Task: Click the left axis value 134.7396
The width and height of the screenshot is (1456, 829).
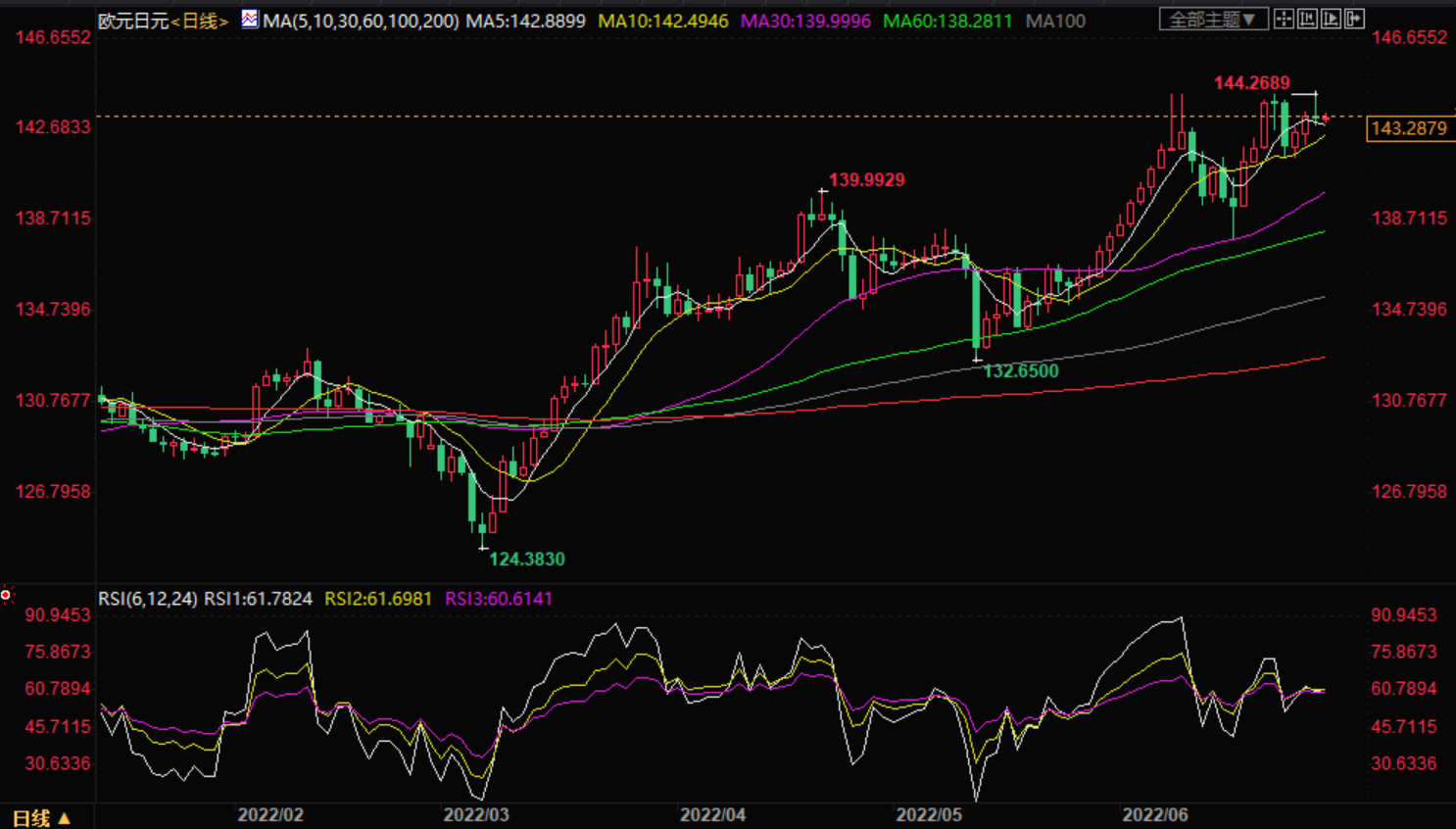Action: pyautogui.click(x=53, y=310)
